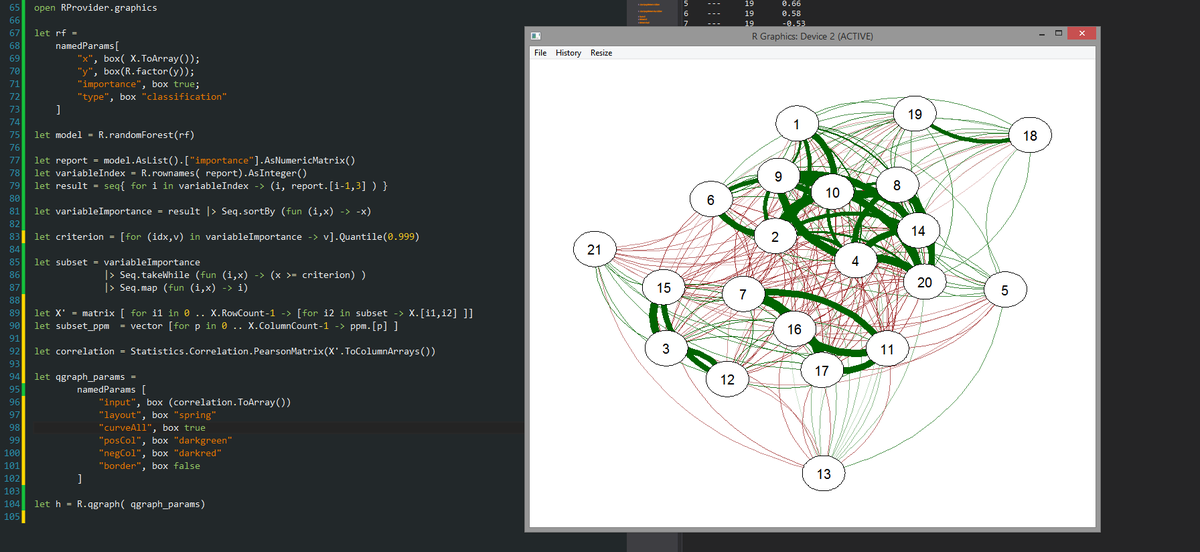This screenshot has height=552, width=1200.
Task: Maximize the R Graphics Device 2 window
Action: pos(1060,35)
